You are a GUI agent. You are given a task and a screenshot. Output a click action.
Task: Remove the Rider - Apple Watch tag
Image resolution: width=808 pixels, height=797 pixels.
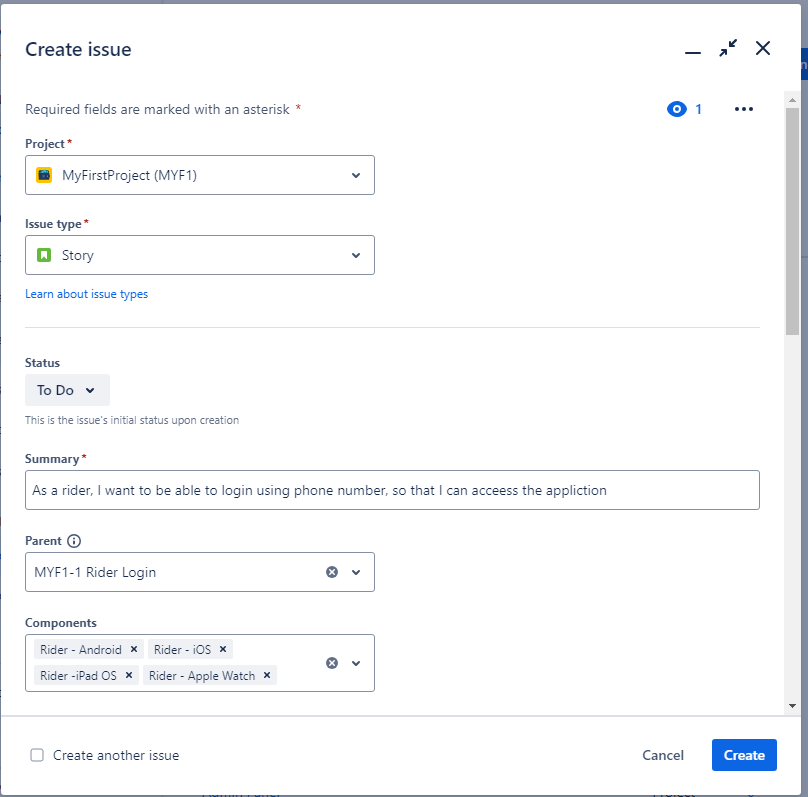pos(267,675)
